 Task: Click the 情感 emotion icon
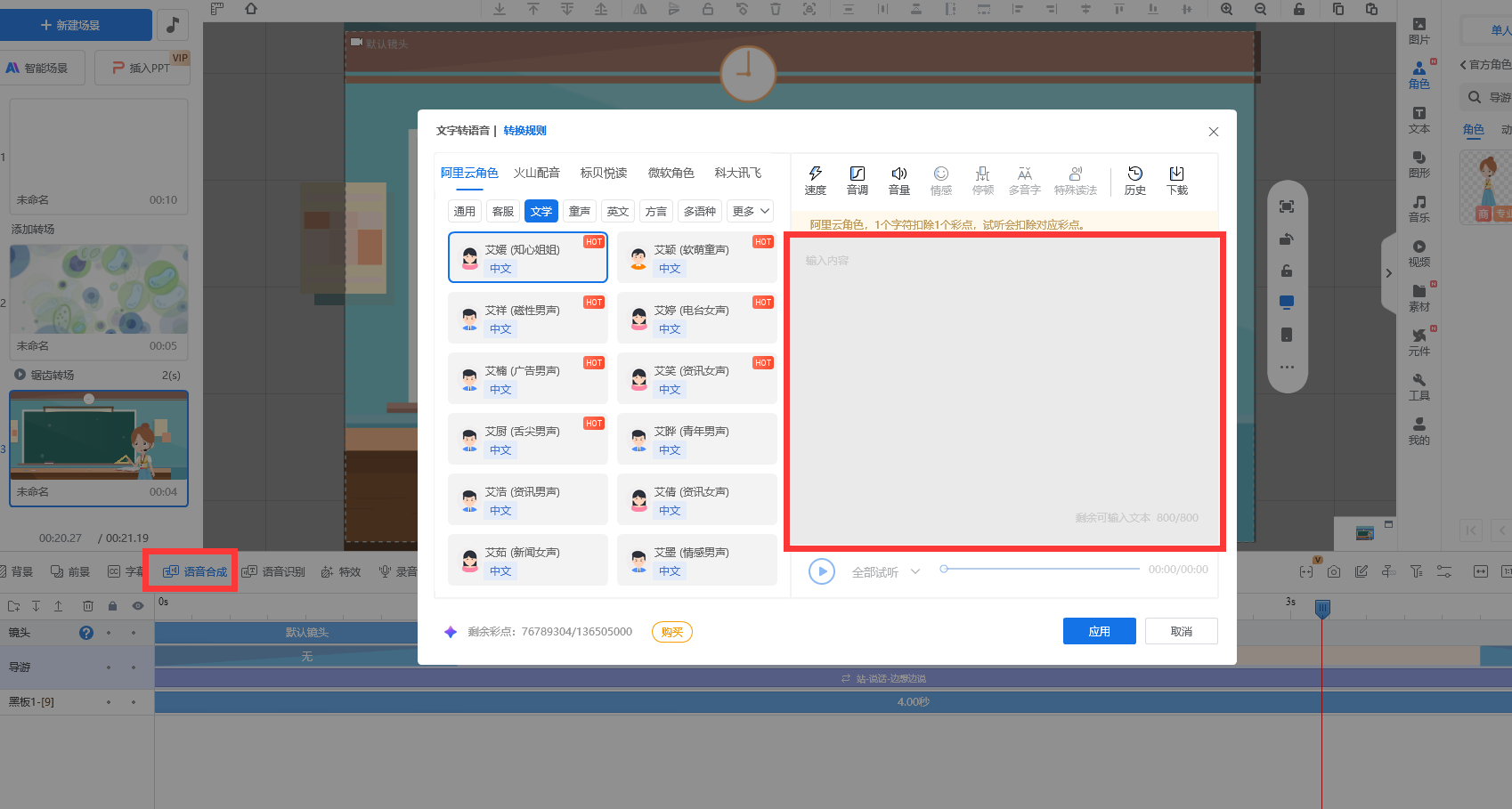pos(940,181)
